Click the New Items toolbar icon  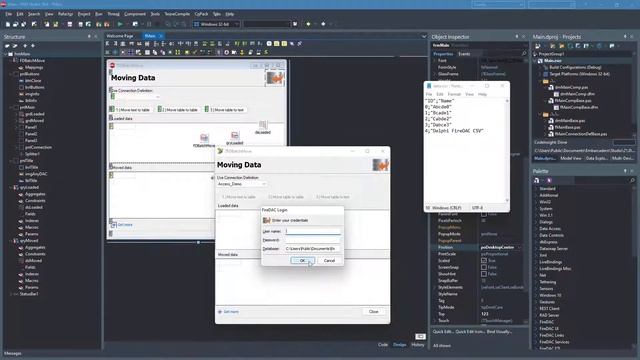tap(8, 24)
